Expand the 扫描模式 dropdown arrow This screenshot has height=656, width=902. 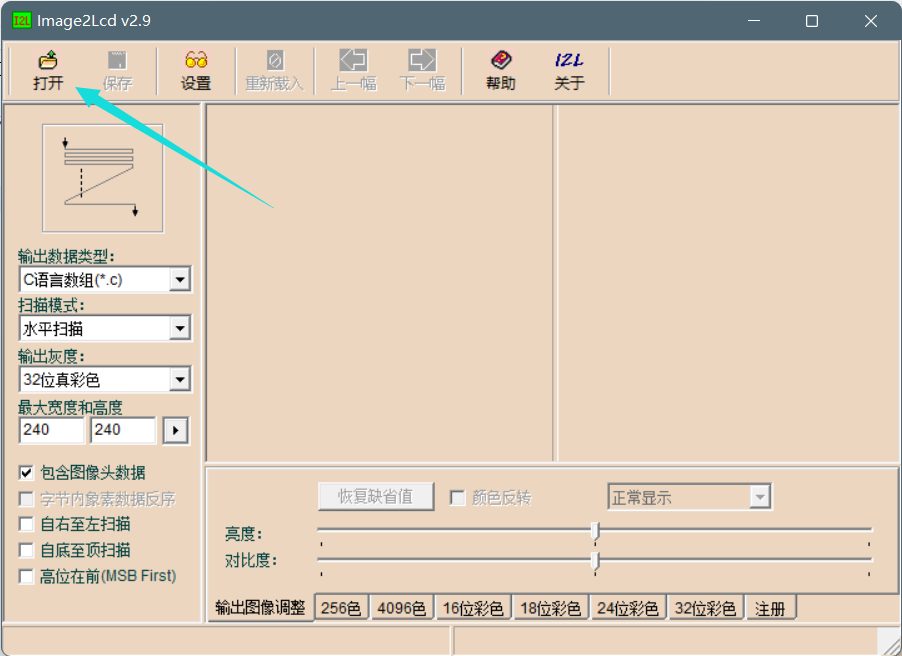coord(180,329)
